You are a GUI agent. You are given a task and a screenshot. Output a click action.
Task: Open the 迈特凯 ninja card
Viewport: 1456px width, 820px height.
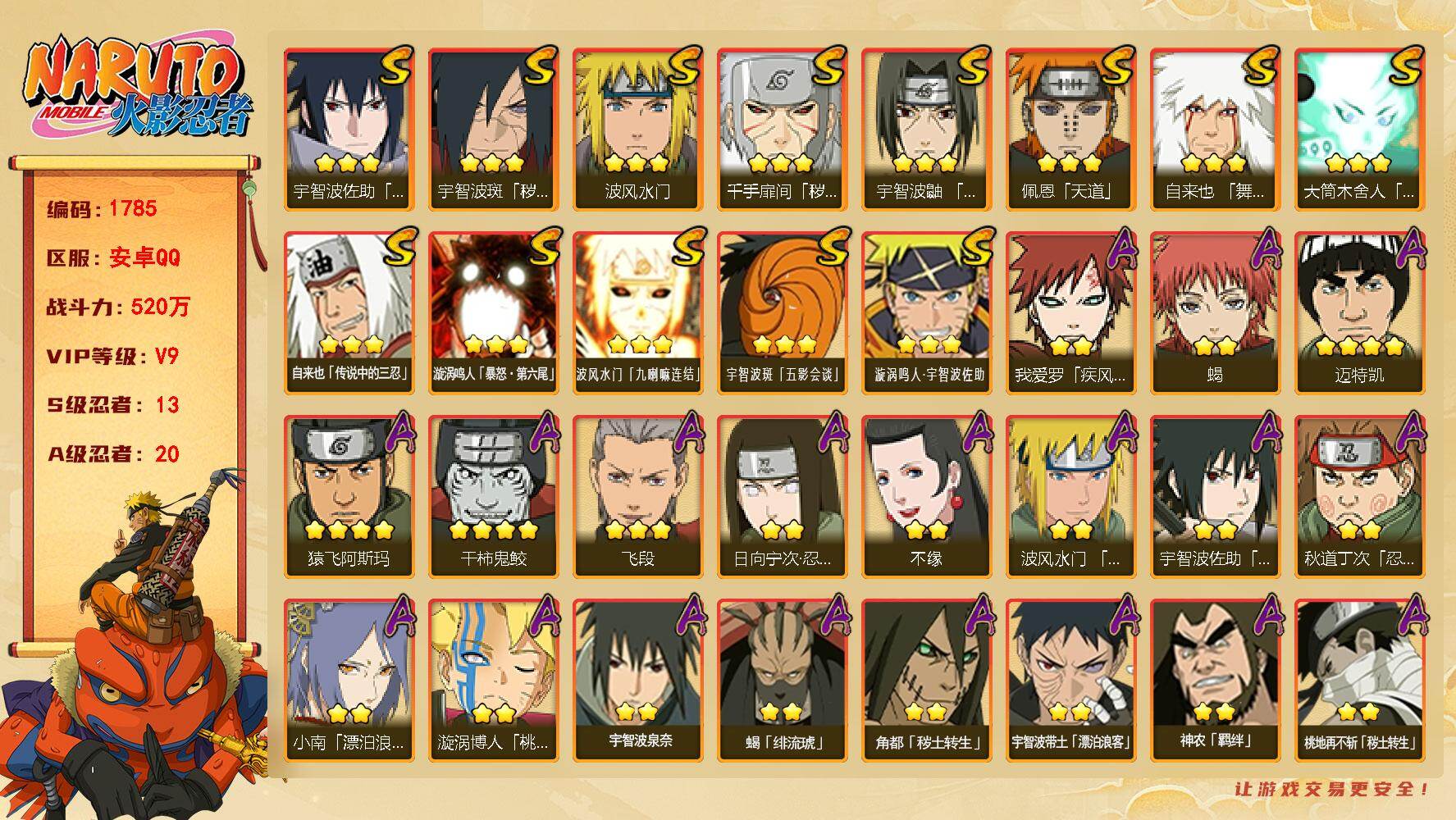1359,312
